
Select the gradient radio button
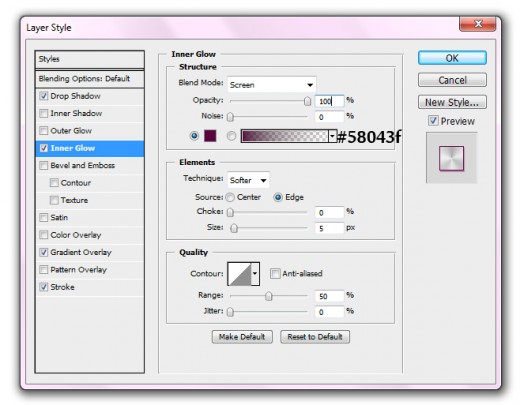[x=231, y=136]
